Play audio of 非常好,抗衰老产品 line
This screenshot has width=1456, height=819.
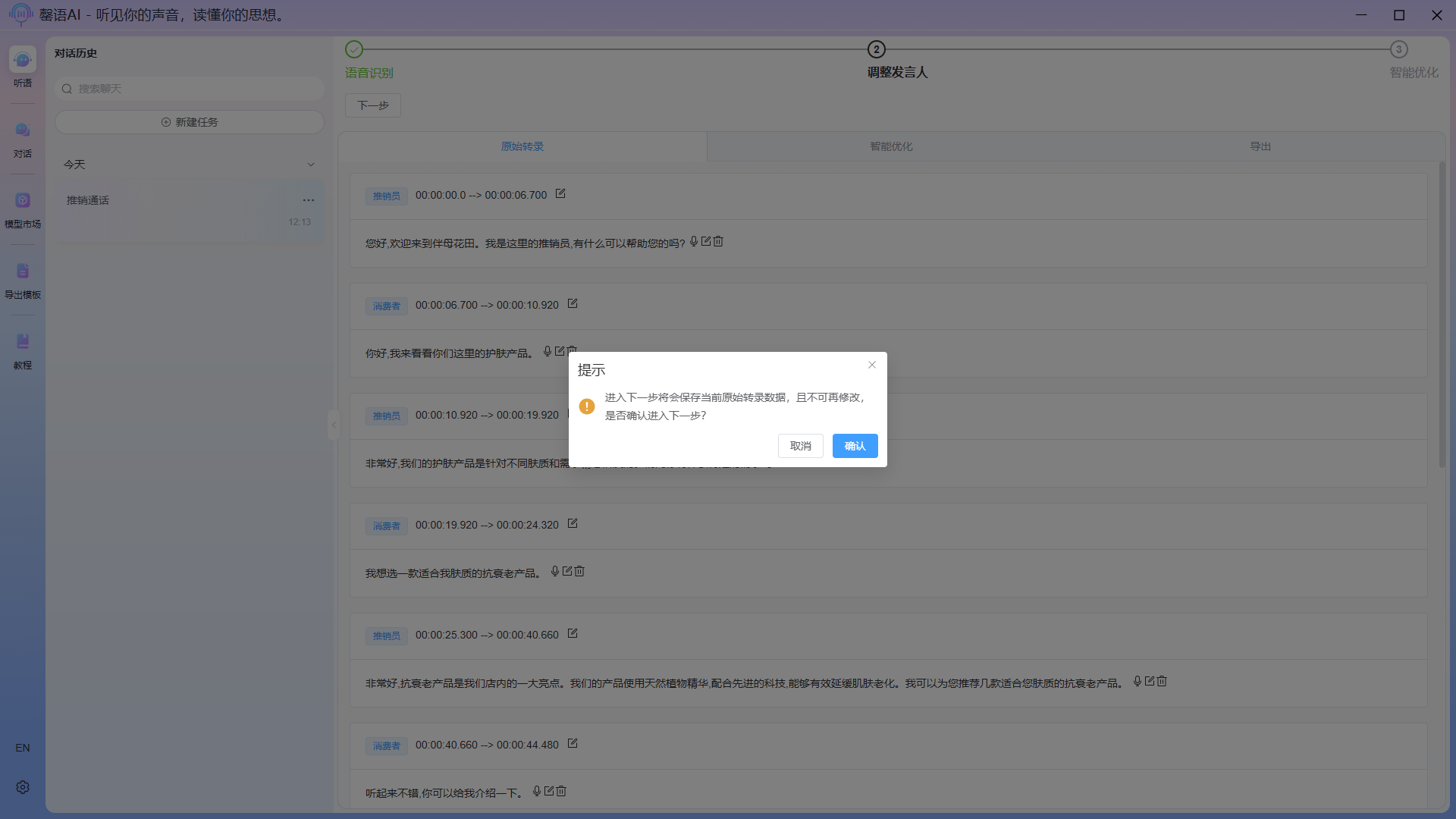[1137, 681]
